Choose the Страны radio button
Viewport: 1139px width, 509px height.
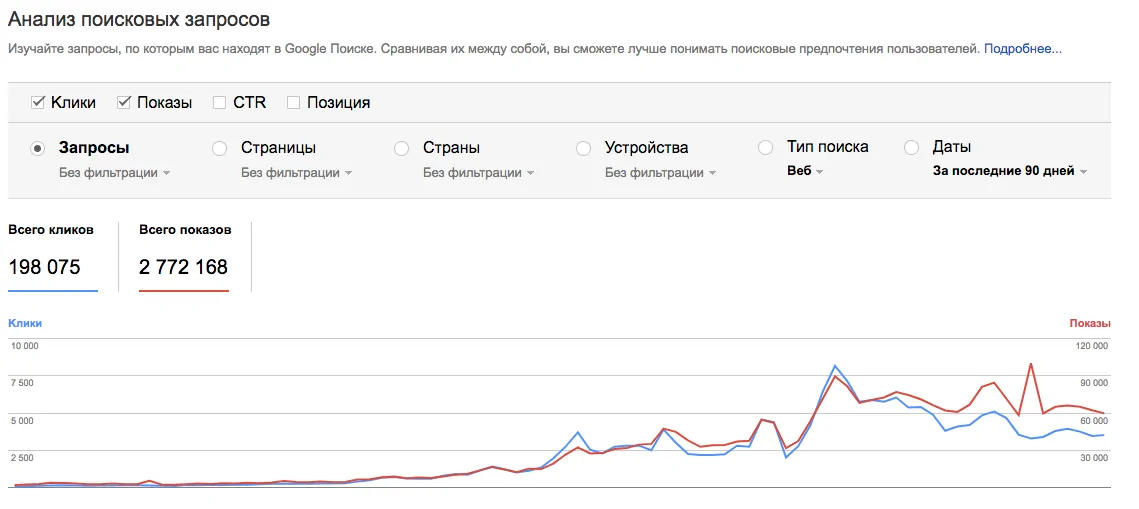402,148
